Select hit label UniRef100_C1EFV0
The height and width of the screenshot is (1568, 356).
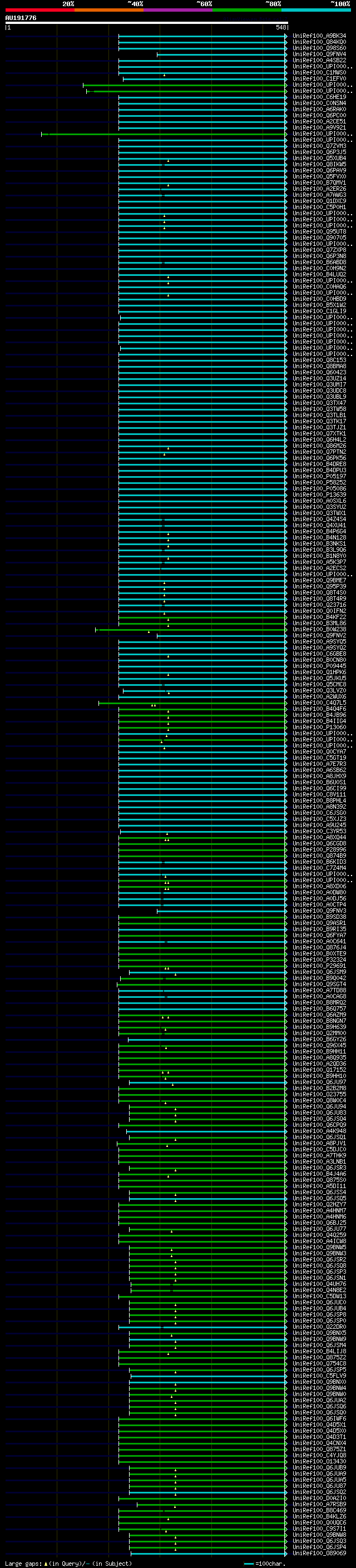[x=319, y=78]
